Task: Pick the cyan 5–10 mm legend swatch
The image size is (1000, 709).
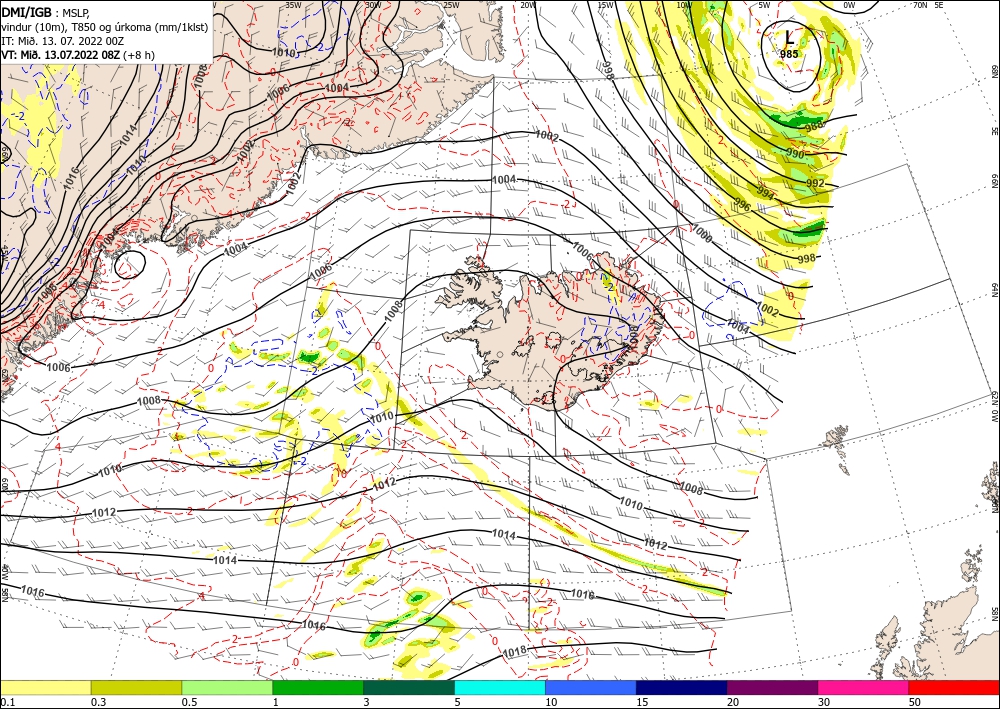Action: coord(500,687)
